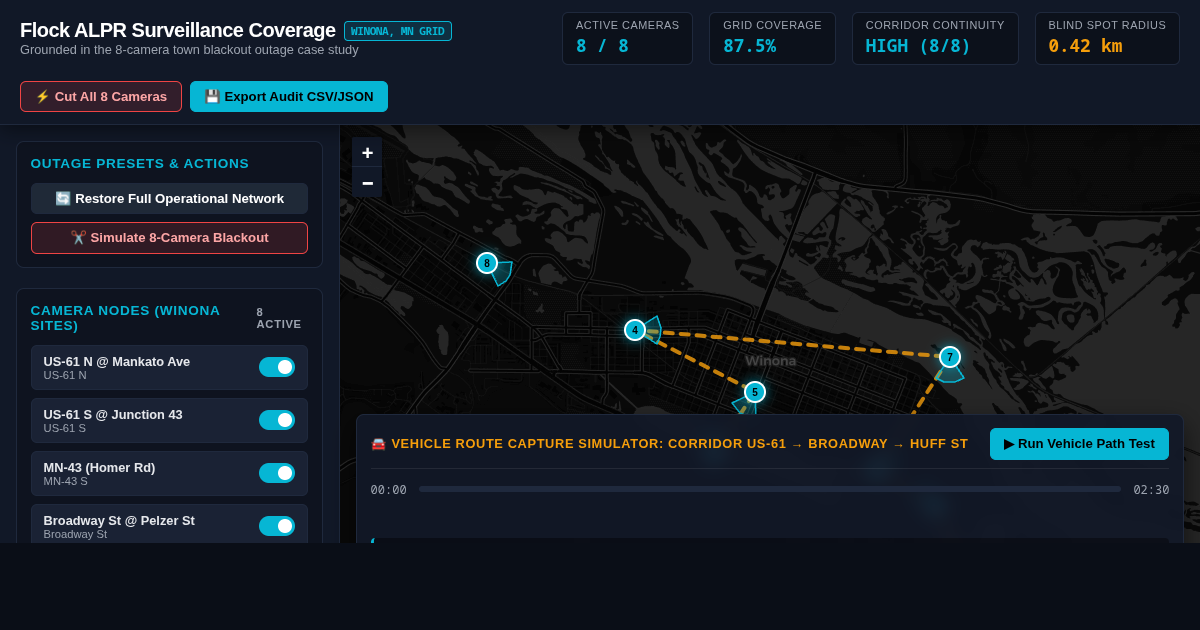This screenshot has height=630, width=1200.
Task: Export Audit CSV/JSON
Action: [x=289, y=97]
